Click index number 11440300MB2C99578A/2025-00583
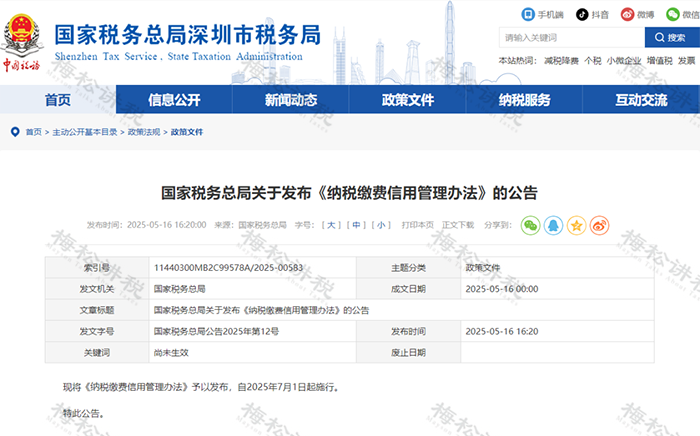The width and height of the screenshot is (700, 436). (229, 268)
